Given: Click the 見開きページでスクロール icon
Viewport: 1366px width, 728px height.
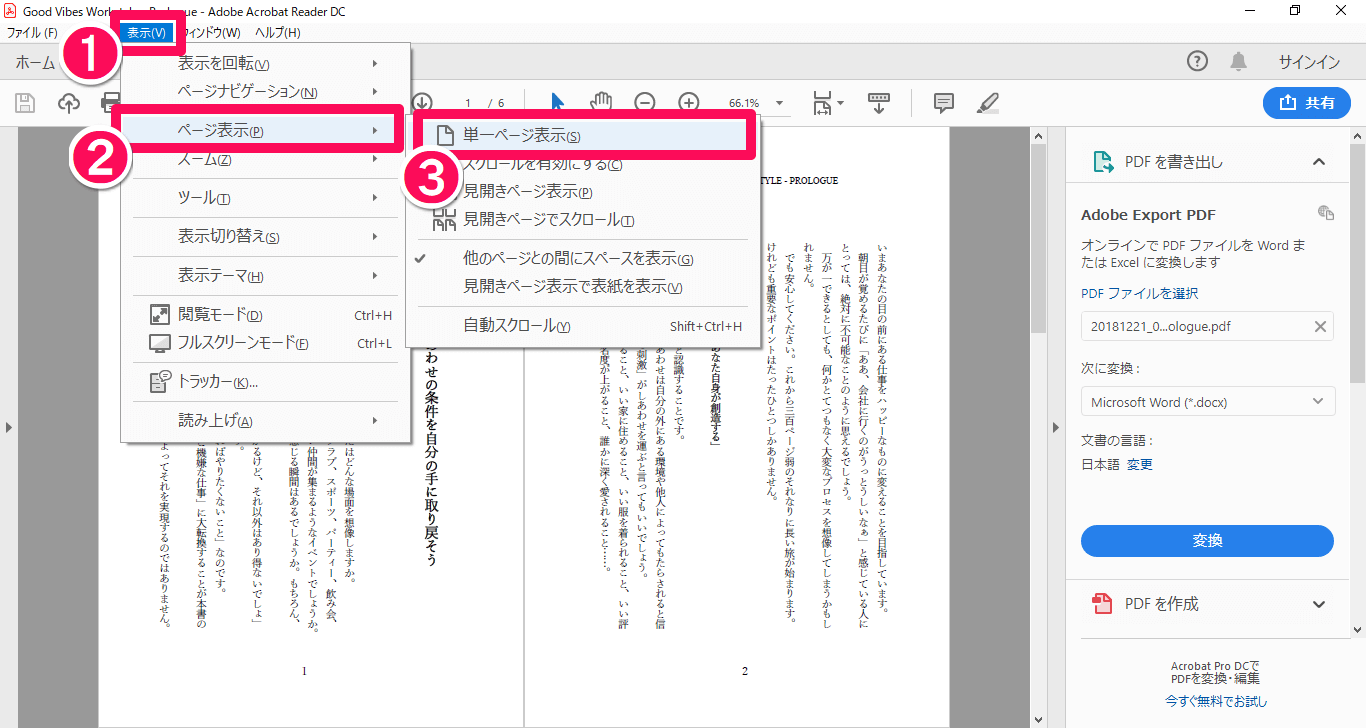Looking at the screenshot, I should pos(444,220).
